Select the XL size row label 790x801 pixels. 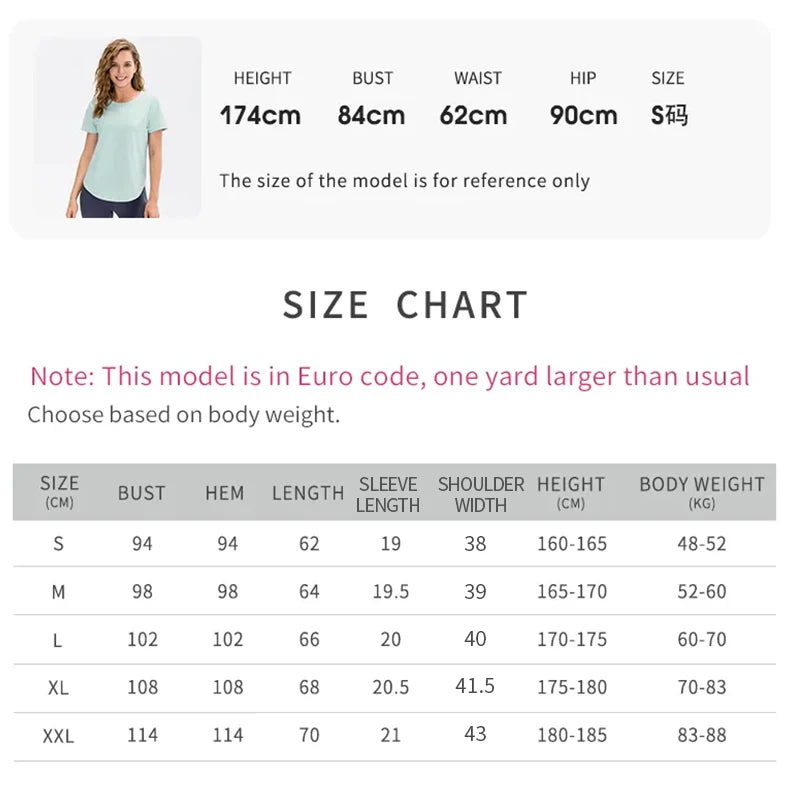tap(58, 688)
